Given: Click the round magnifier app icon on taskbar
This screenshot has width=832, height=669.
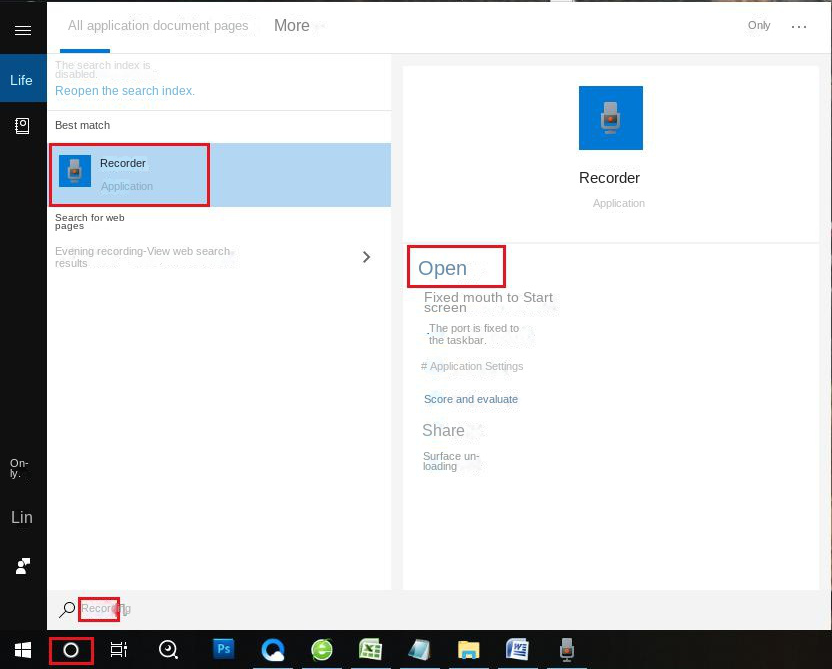Looking at the screenshot, I should pyautogui.click(x=168, y=650).
